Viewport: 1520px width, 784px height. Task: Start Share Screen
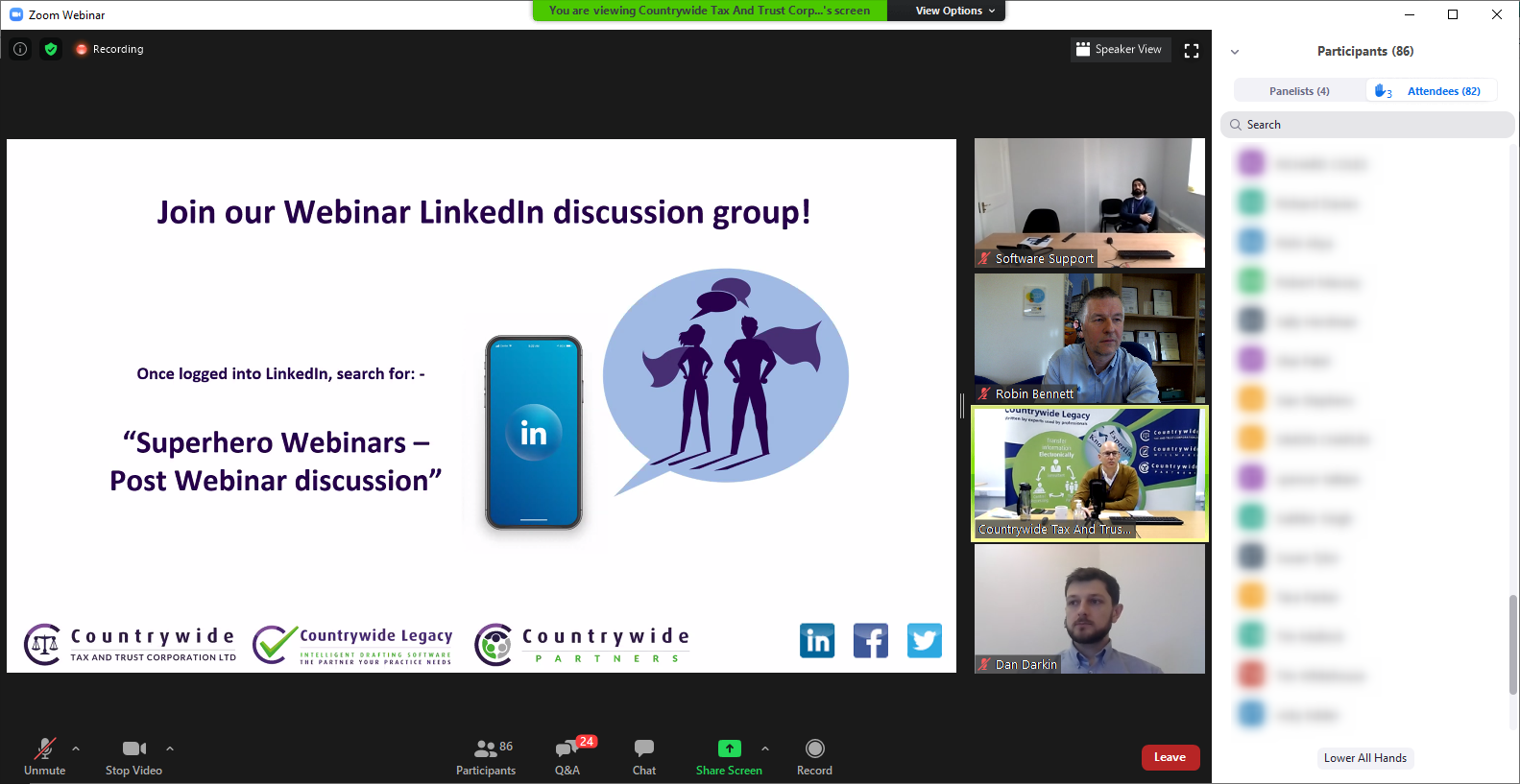(x=729, y=756)
